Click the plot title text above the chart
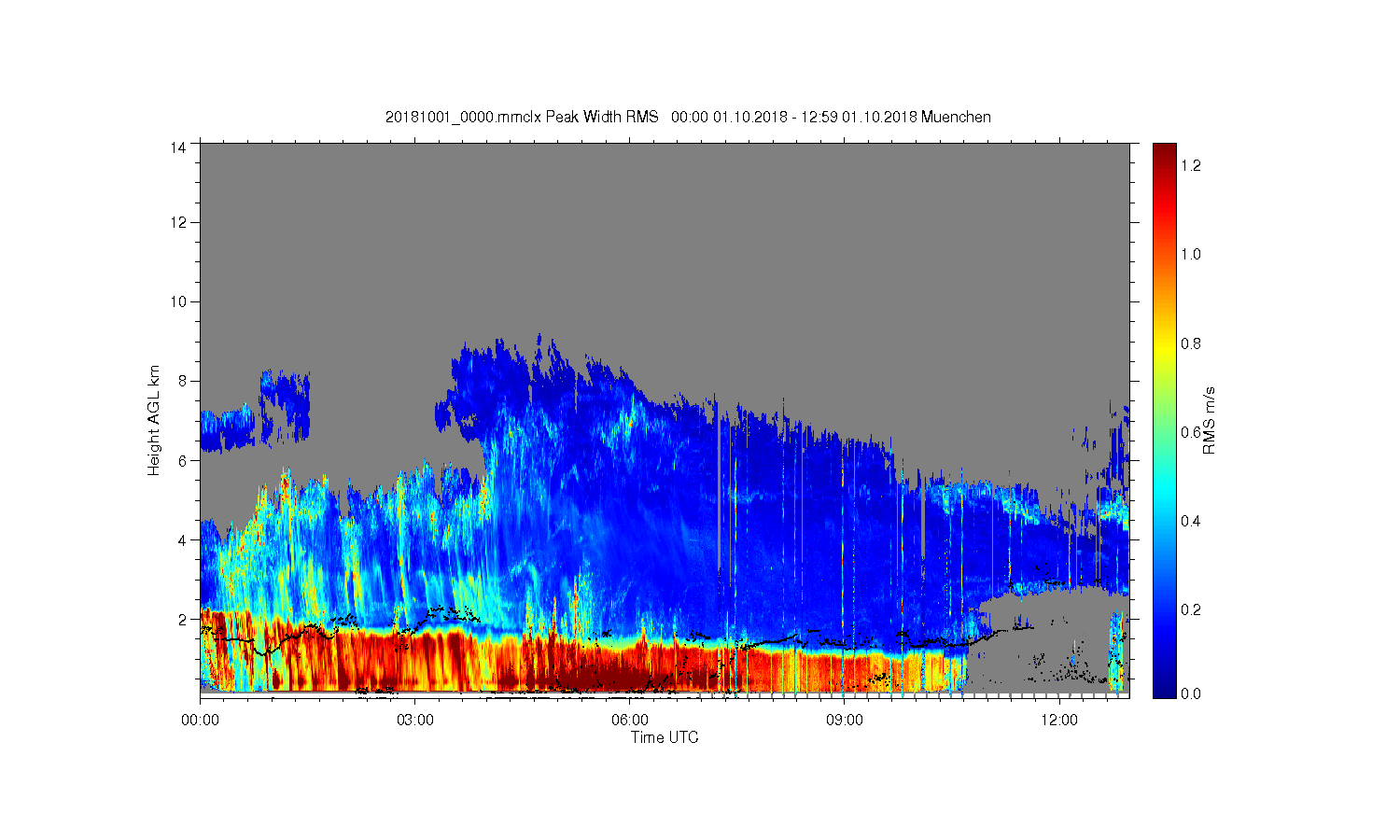The width and height of the screenshot is (1400, 840). tap(688, 117)
